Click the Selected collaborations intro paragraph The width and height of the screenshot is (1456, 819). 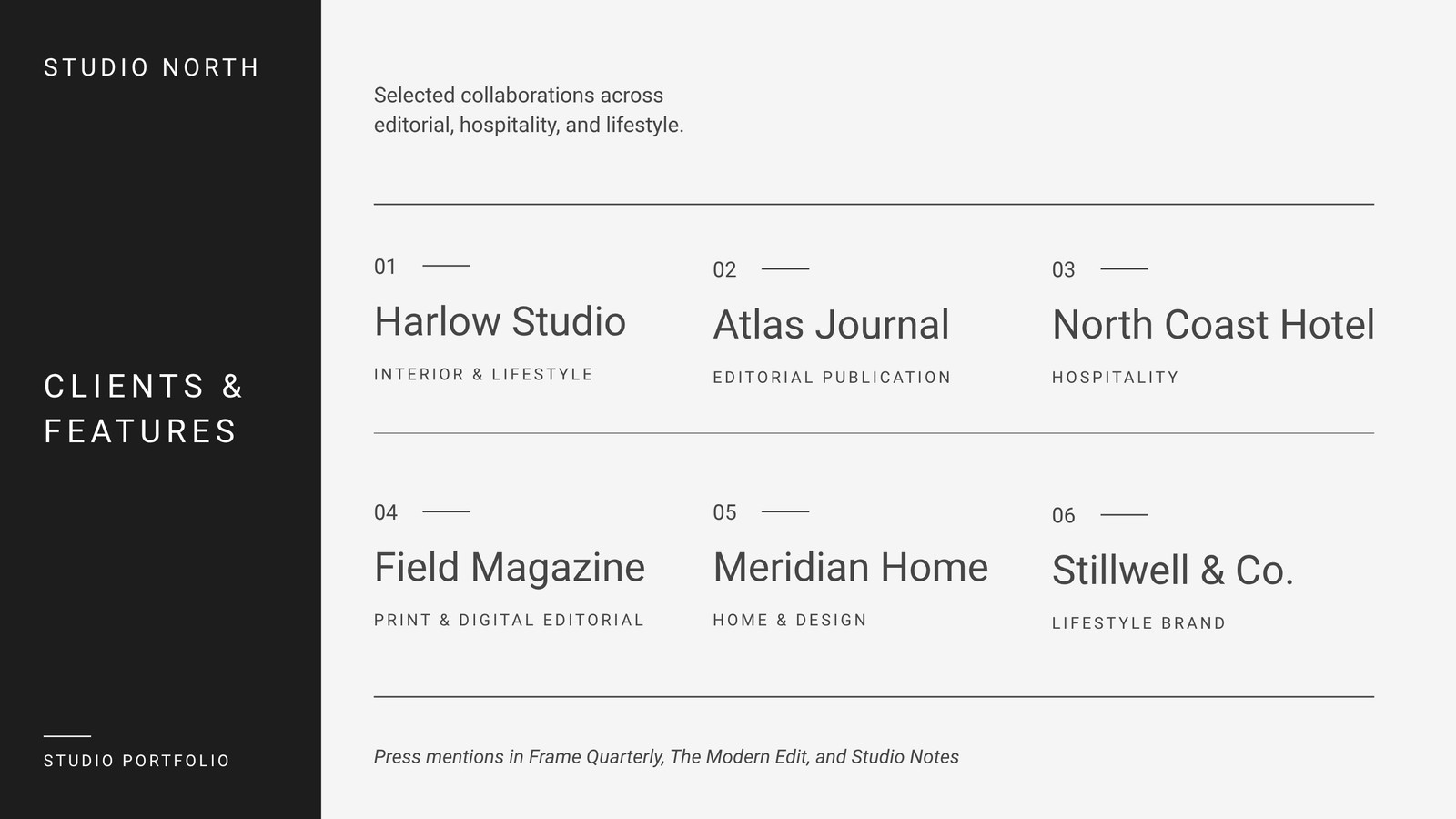[x=529, y=110]
